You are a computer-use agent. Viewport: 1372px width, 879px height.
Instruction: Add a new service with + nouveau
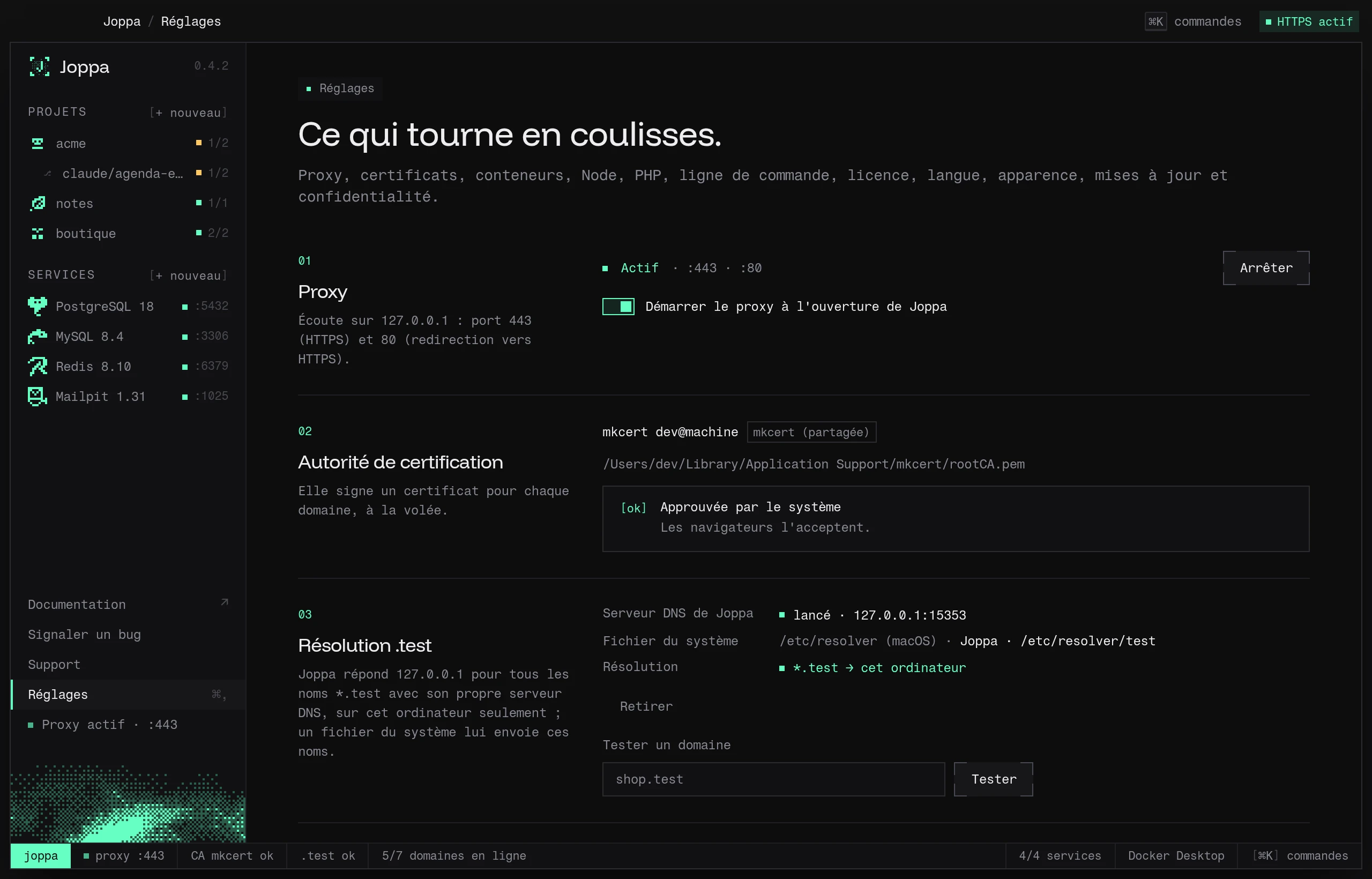pyautogui.click(x=189, y=275)
